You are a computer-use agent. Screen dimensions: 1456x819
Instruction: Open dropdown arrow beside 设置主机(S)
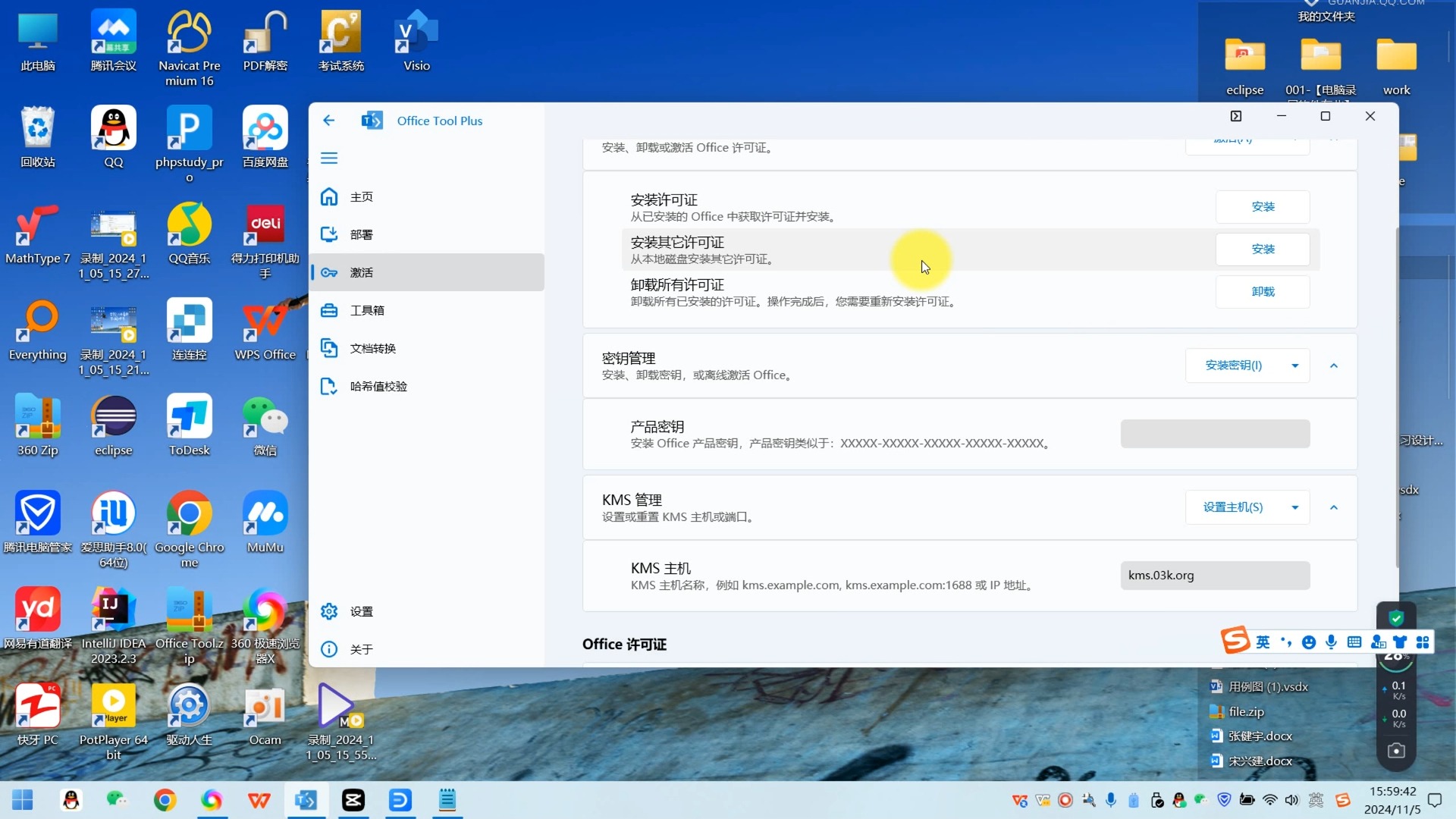pos(1295,507)
